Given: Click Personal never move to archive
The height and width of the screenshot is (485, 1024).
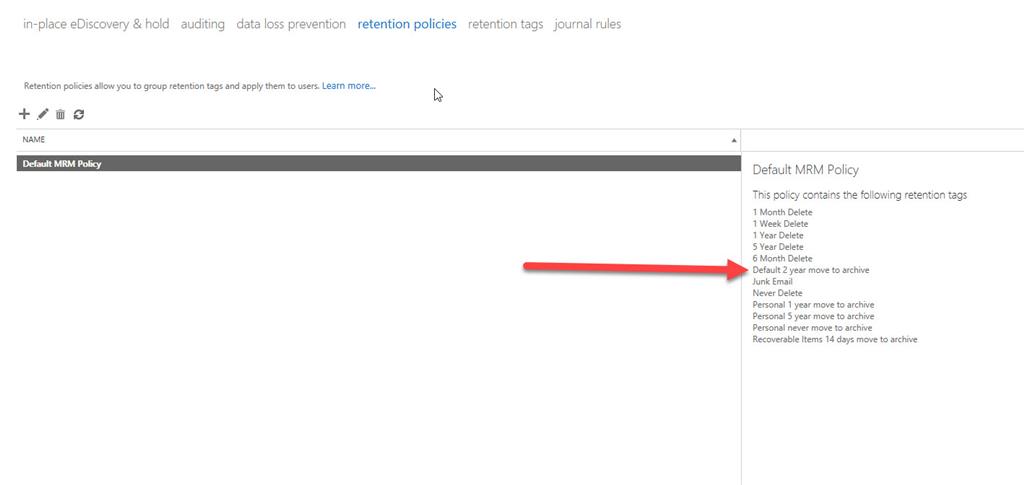Looking at the screenshot, I should [812, 328].
